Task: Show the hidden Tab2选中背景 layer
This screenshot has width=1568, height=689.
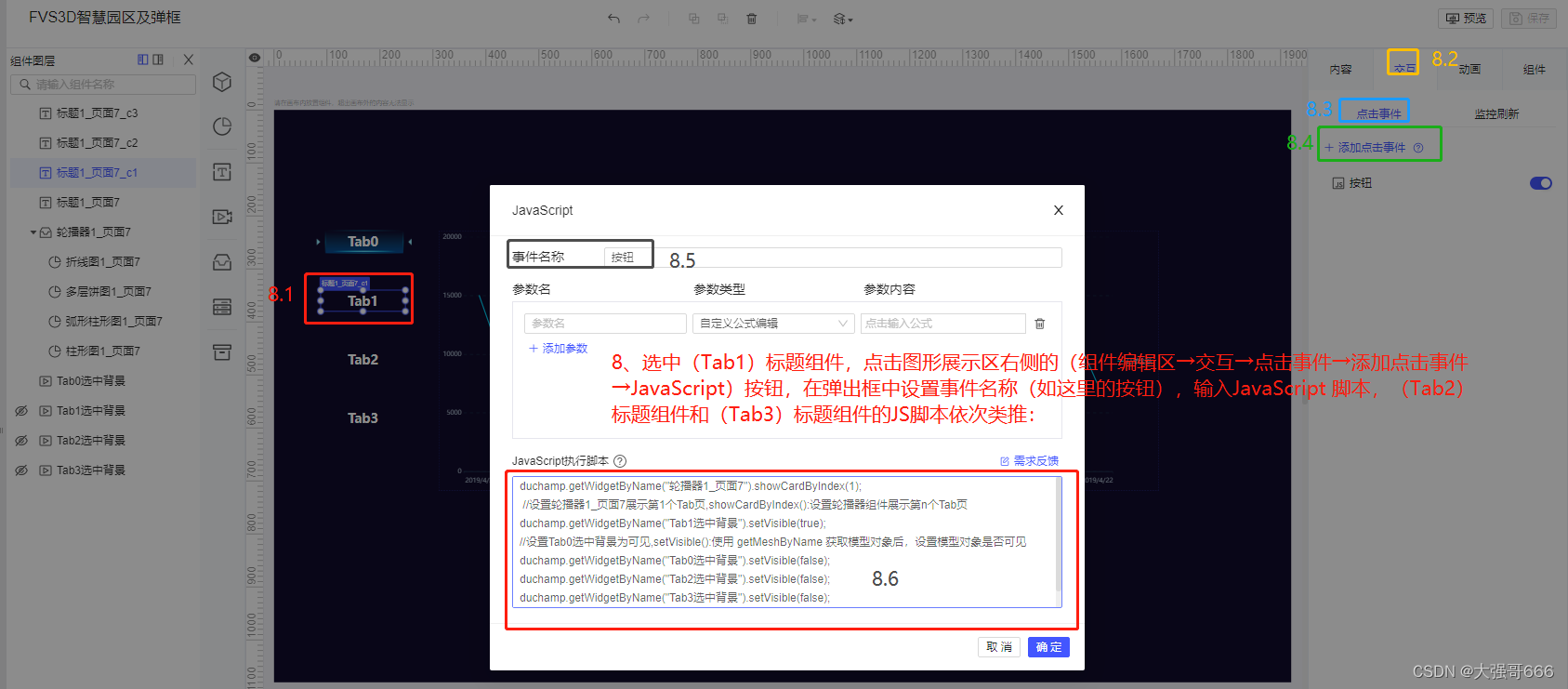Action: coord(21,441)
